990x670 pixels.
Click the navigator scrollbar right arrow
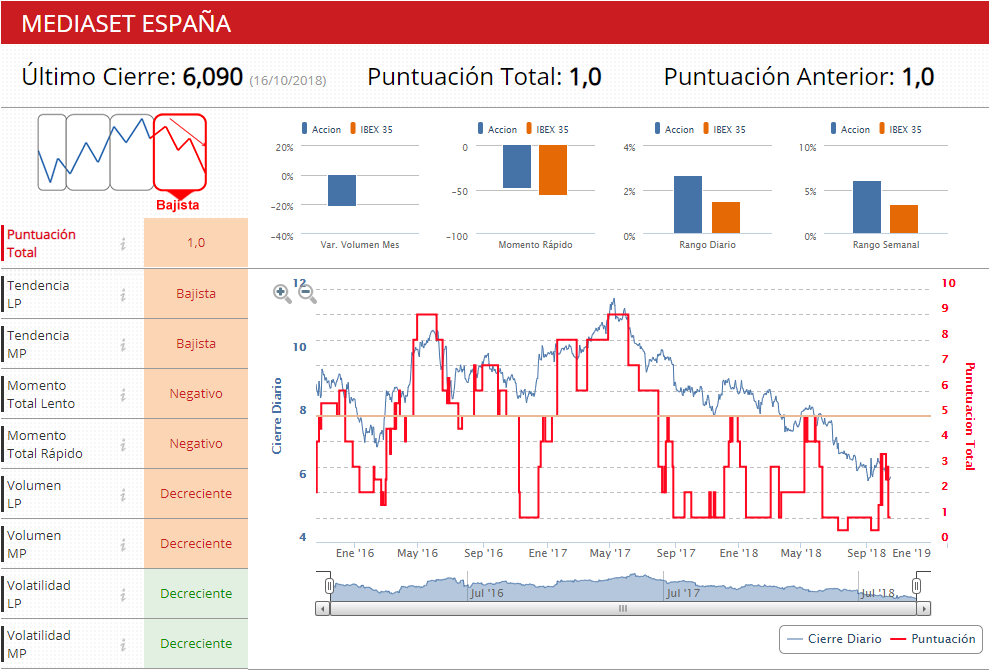pos(924,609)
